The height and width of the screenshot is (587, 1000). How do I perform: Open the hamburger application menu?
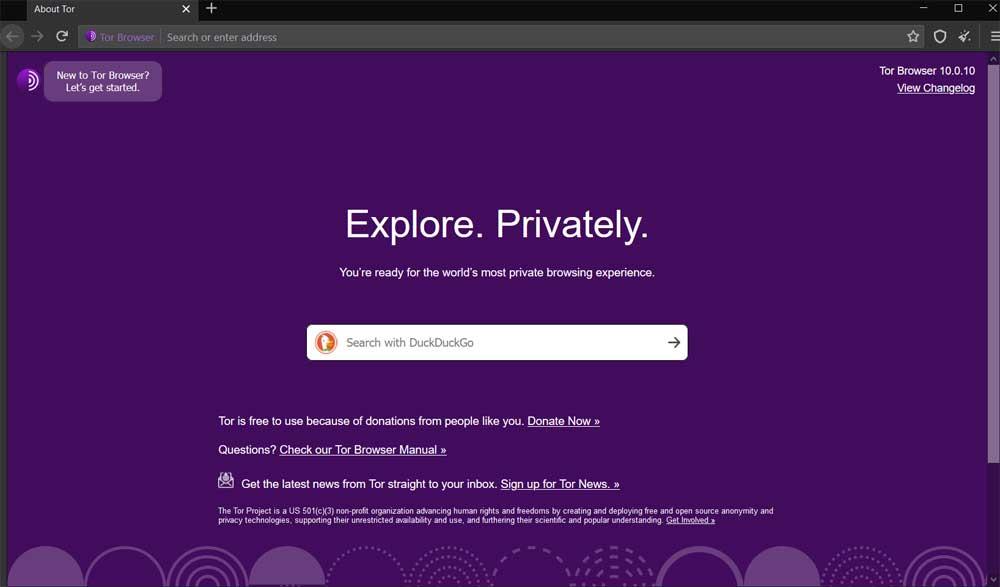coord(994,37)
